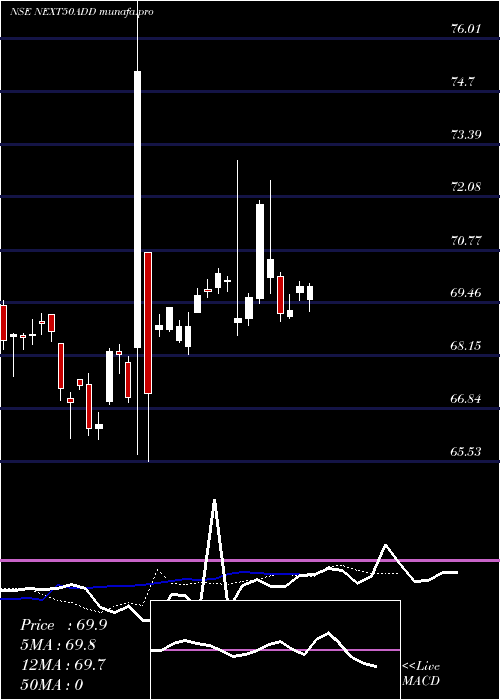The width and height of the screenshot is (500, 700).
Task: Click the 68.15 price axis label
Action: tap(466, 346)
